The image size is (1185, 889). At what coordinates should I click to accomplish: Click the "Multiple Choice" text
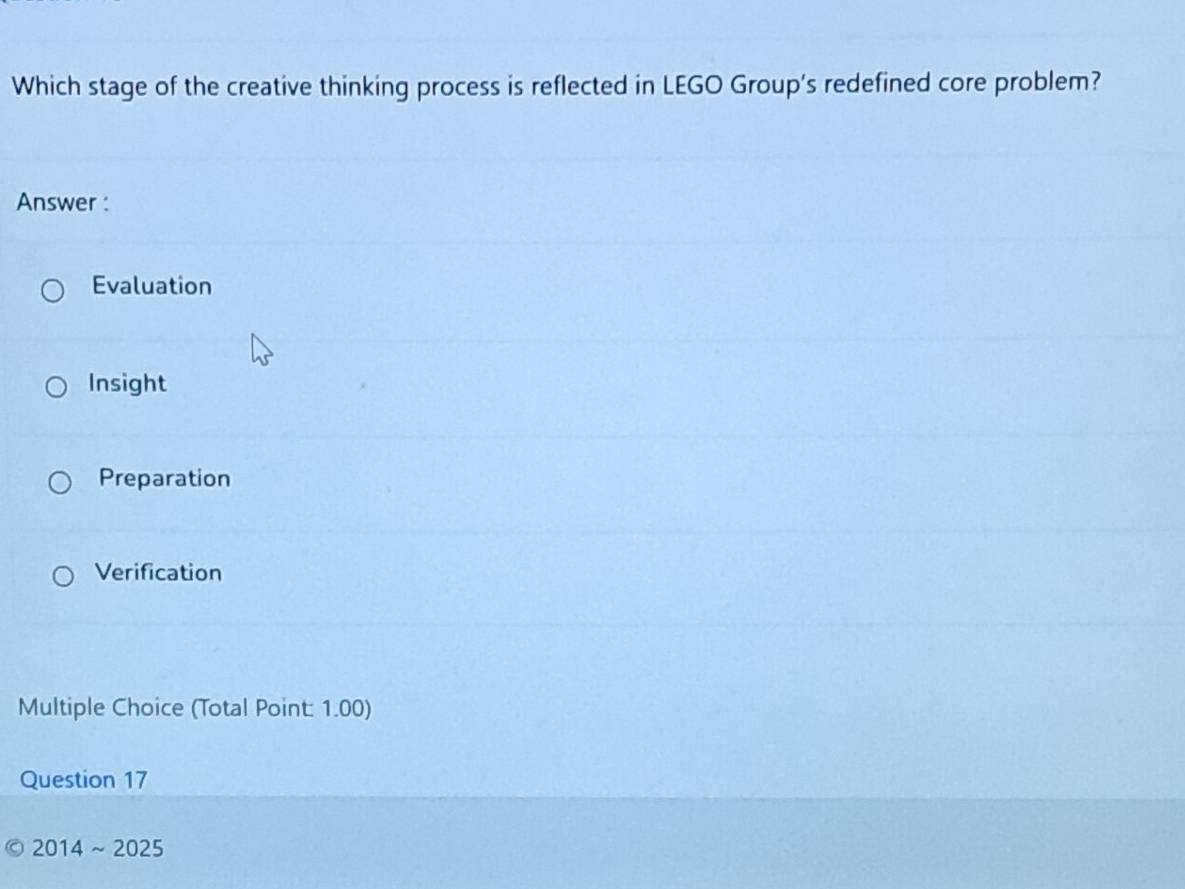pyautogui.click(x=101, y=708)
